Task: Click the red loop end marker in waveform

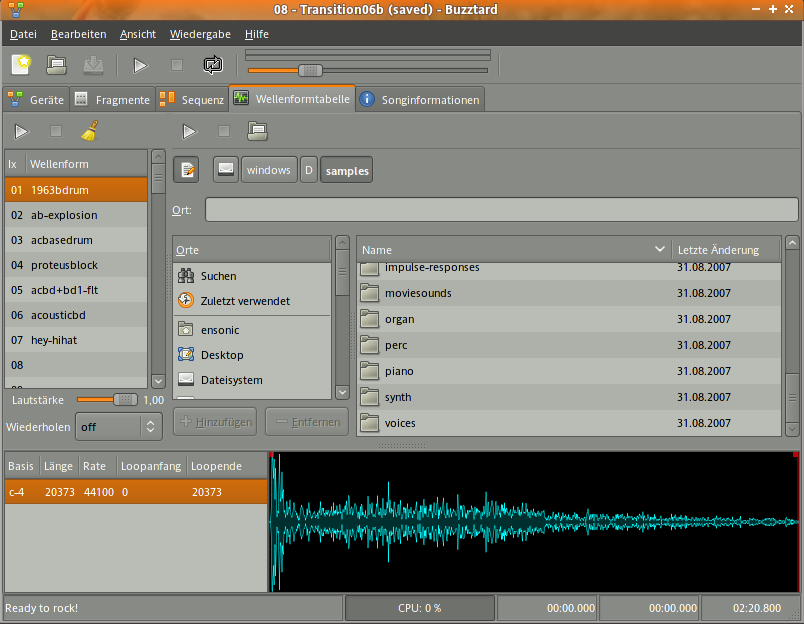Action: pos(795,455)
